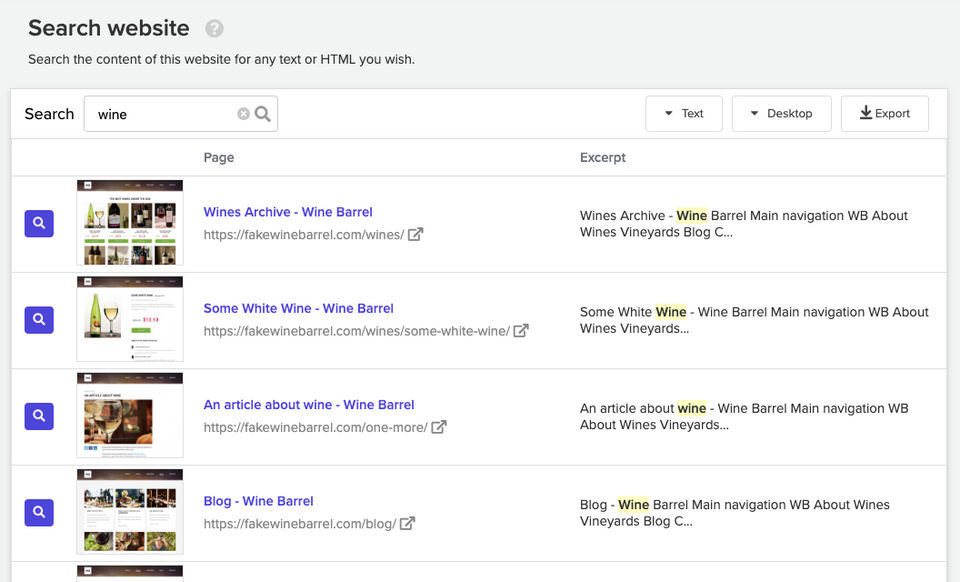
Task: Click the Export button
Action: 885,113
